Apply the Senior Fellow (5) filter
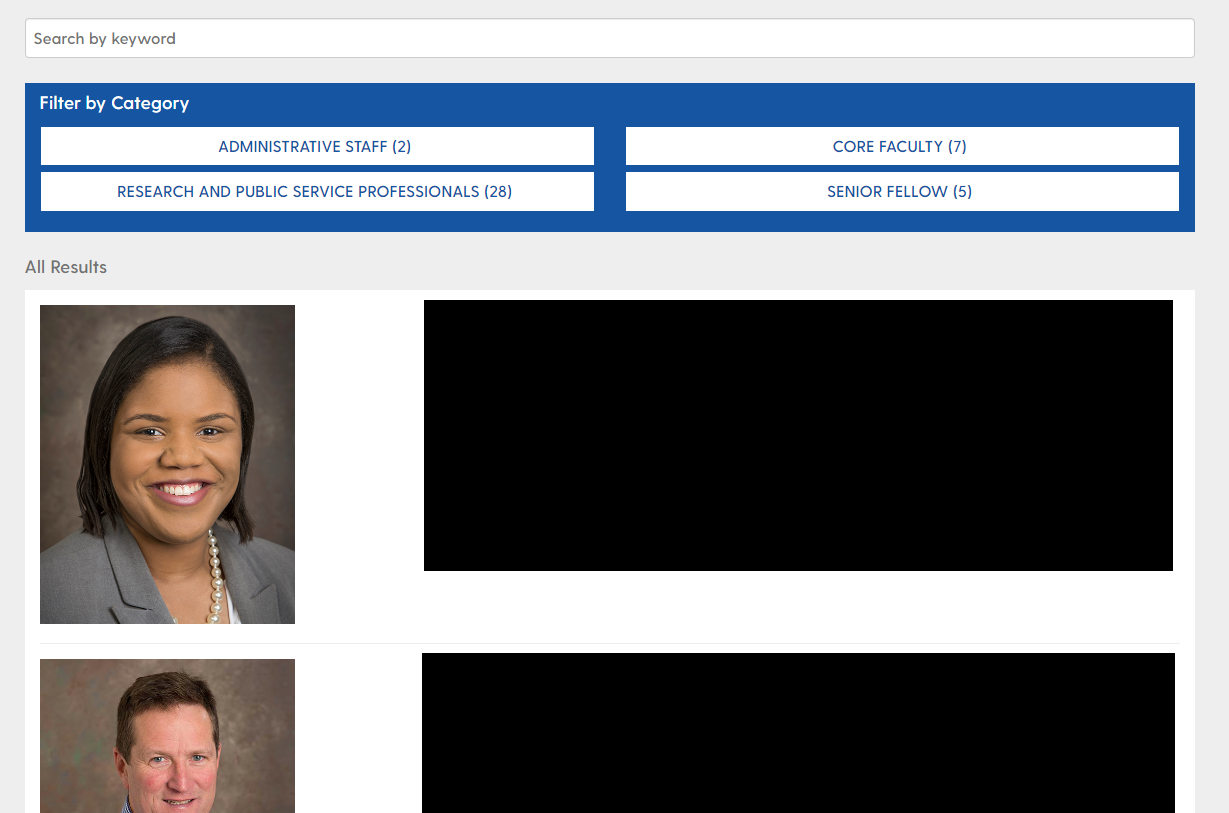 pos(901,191)
